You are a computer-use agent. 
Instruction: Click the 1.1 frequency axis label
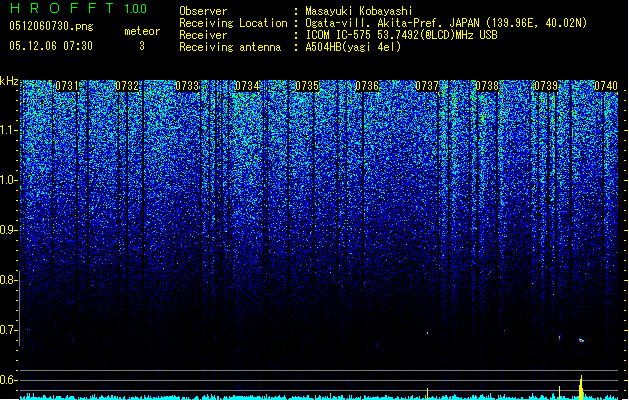8,131
